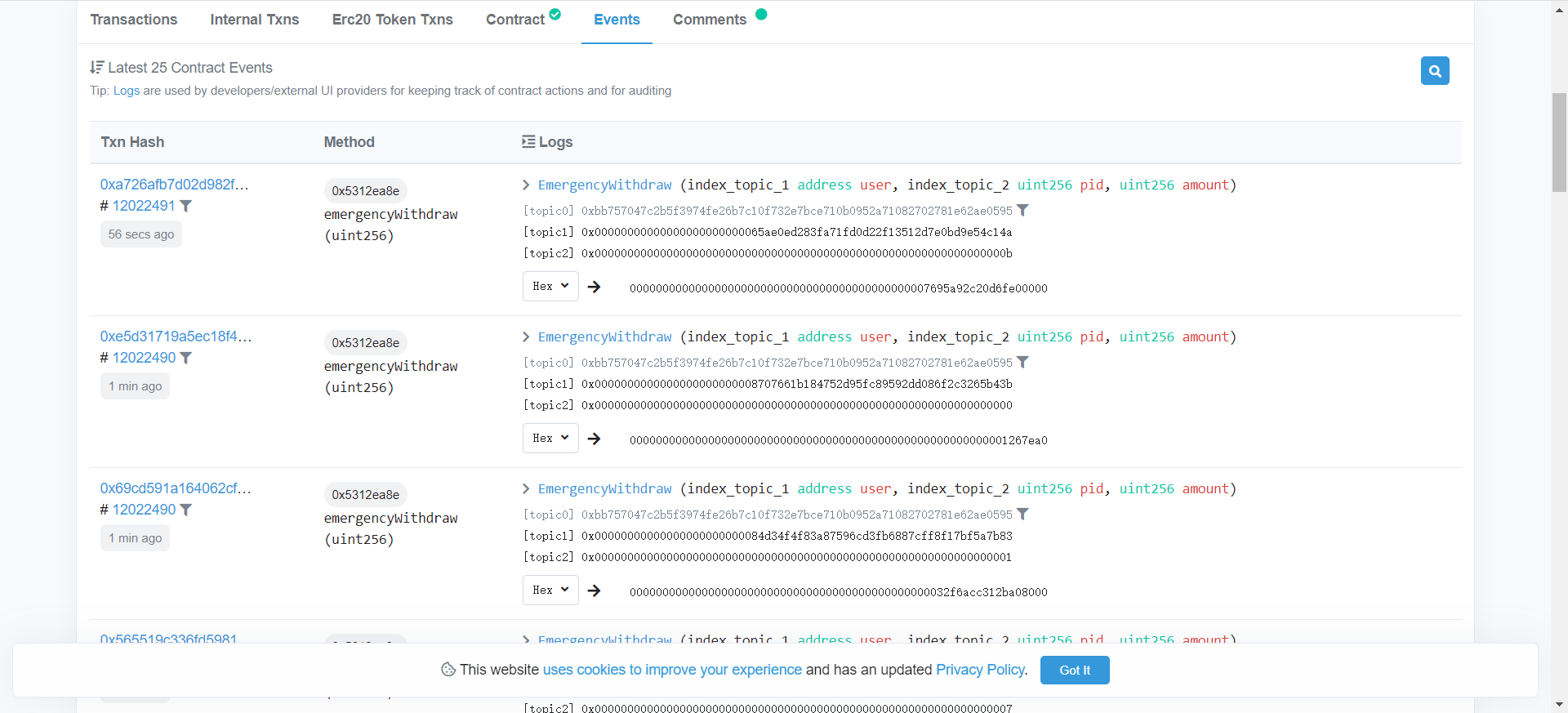Click filter icon beside first topic0 hash
The image size is (1568, 713).
tap(1022, 211)
